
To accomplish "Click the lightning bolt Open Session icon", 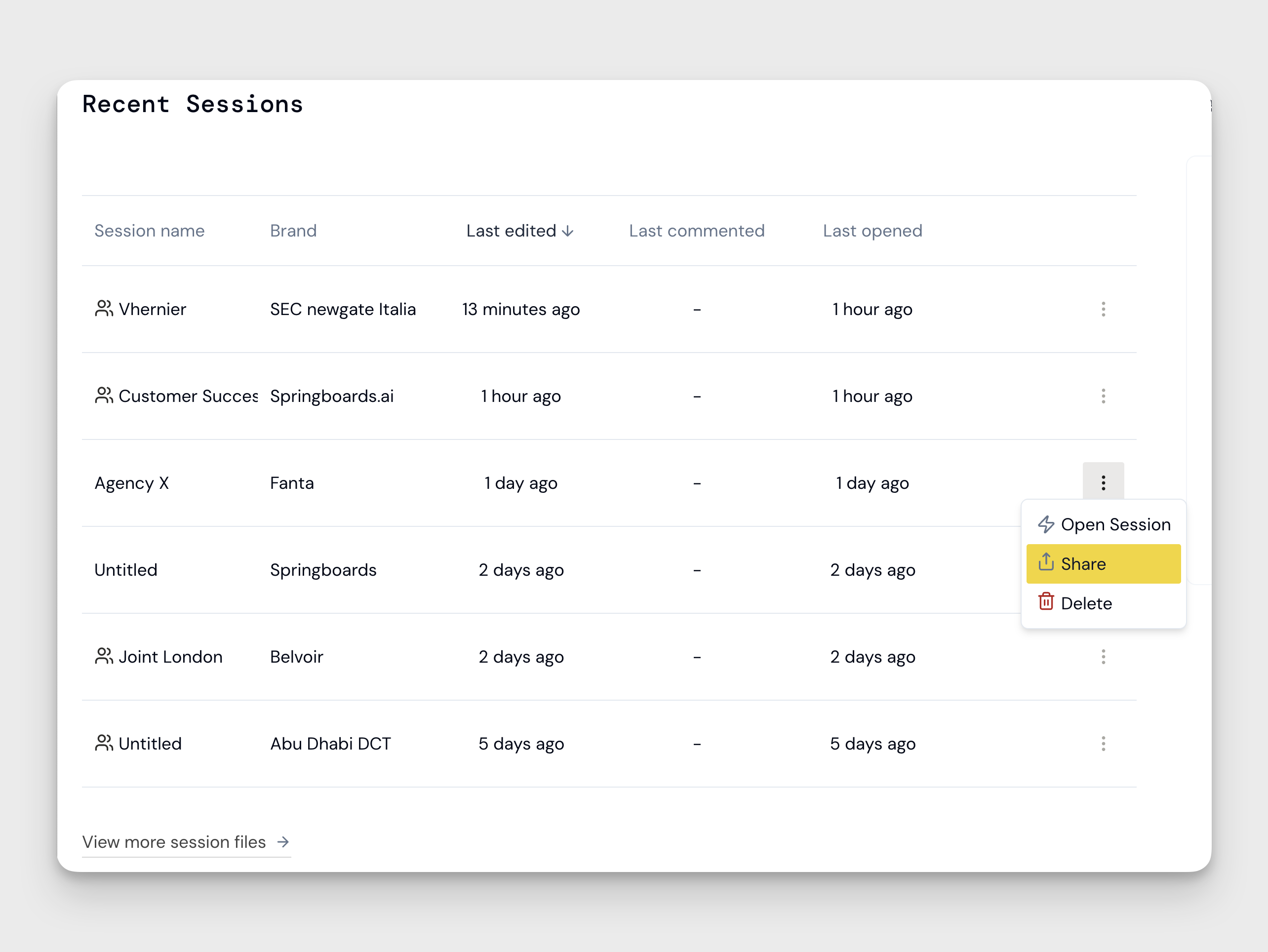I will click(x=1046, y=524).
